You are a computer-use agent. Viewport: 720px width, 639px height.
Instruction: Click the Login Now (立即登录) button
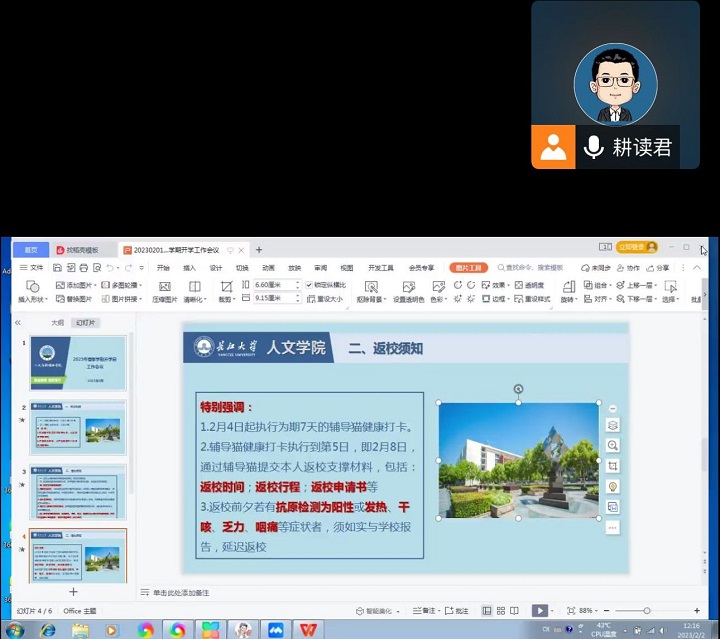636,247
